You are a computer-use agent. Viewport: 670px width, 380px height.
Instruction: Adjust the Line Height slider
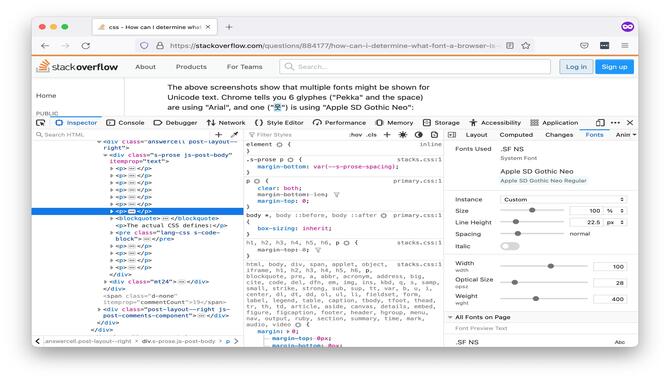532,222
